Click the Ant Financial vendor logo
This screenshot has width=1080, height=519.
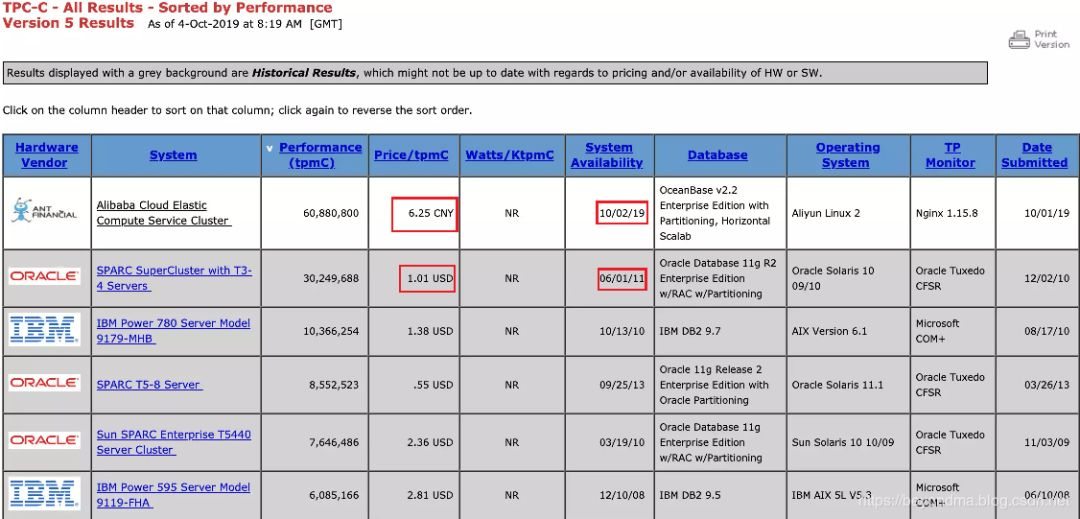[45, 211]
